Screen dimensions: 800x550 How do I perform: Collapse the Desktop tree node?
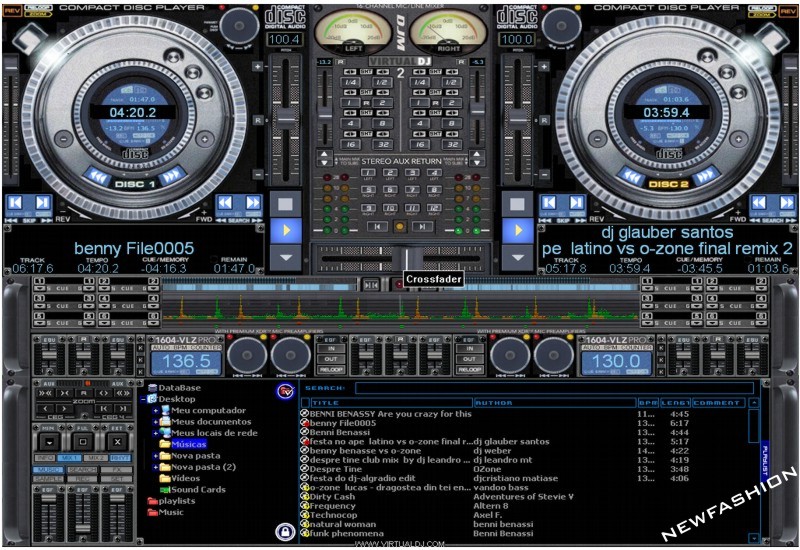coord(143,399)
